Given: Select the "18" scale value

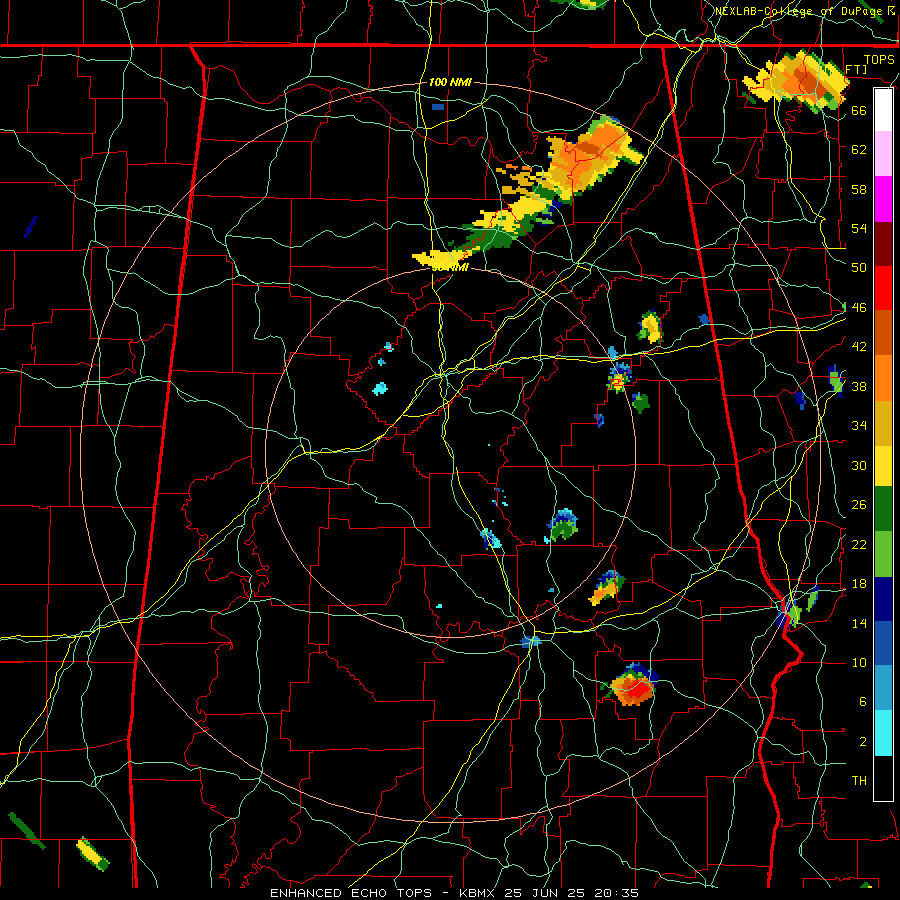Looking at the screenshot, I should [859, 584].
